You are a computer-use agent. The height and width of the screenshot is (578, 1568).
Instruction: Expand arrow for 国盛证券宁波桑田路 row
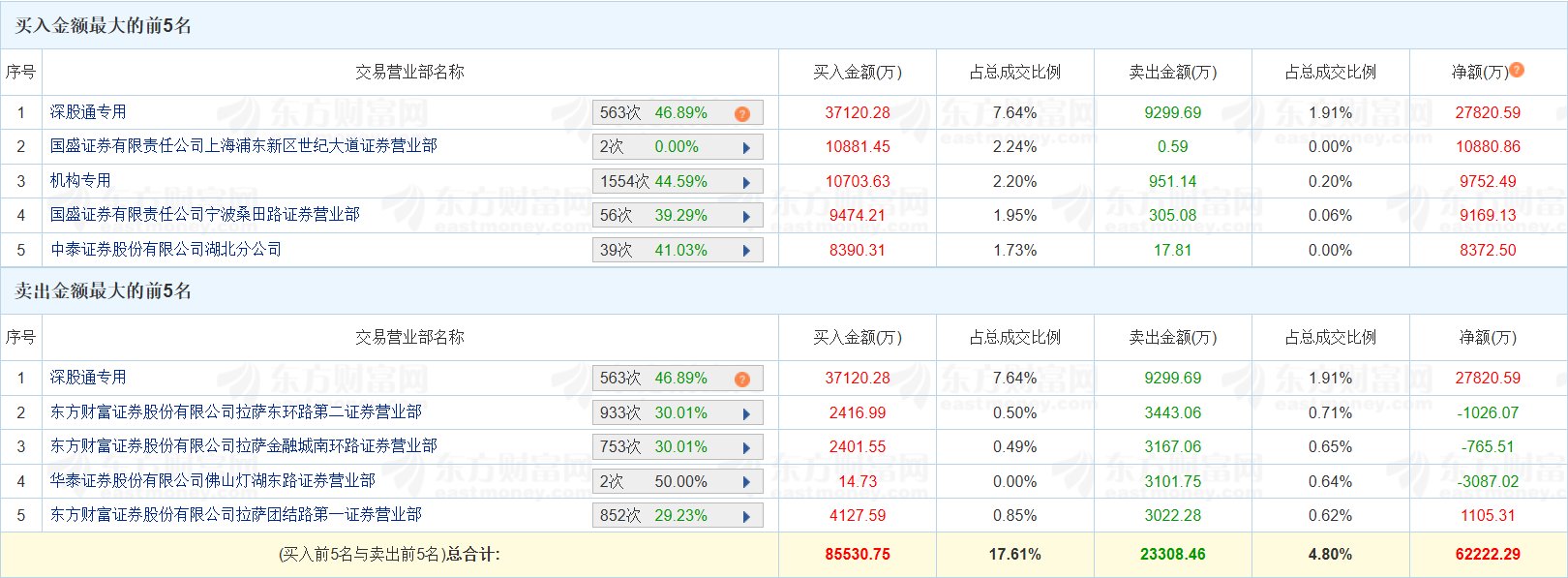(746, 217)
